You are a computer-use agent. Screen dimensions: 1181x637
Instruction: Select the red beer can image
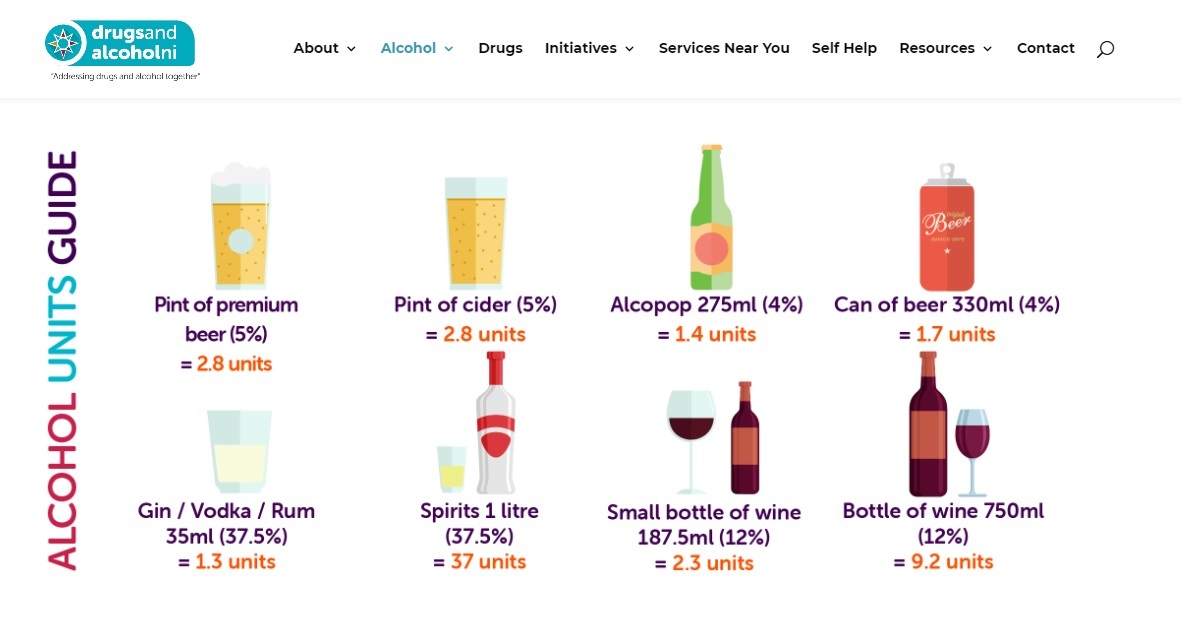[x=947, y=227]
